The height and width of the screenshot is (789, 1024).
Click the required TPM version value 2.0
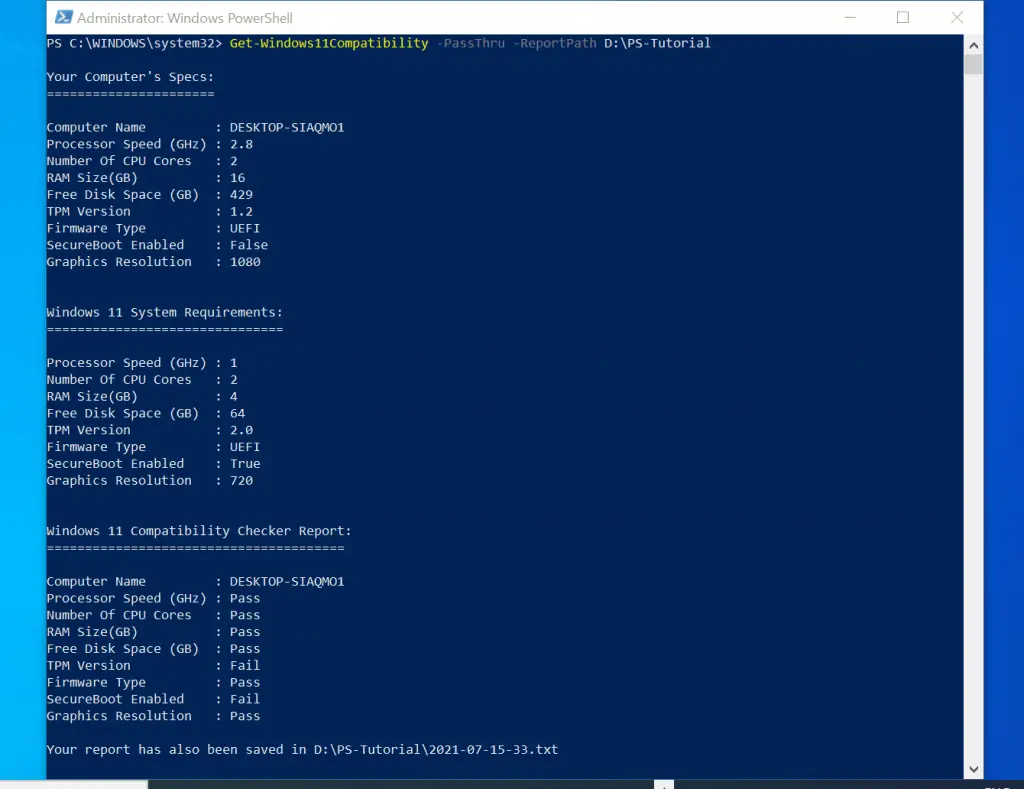click(241, 430)
